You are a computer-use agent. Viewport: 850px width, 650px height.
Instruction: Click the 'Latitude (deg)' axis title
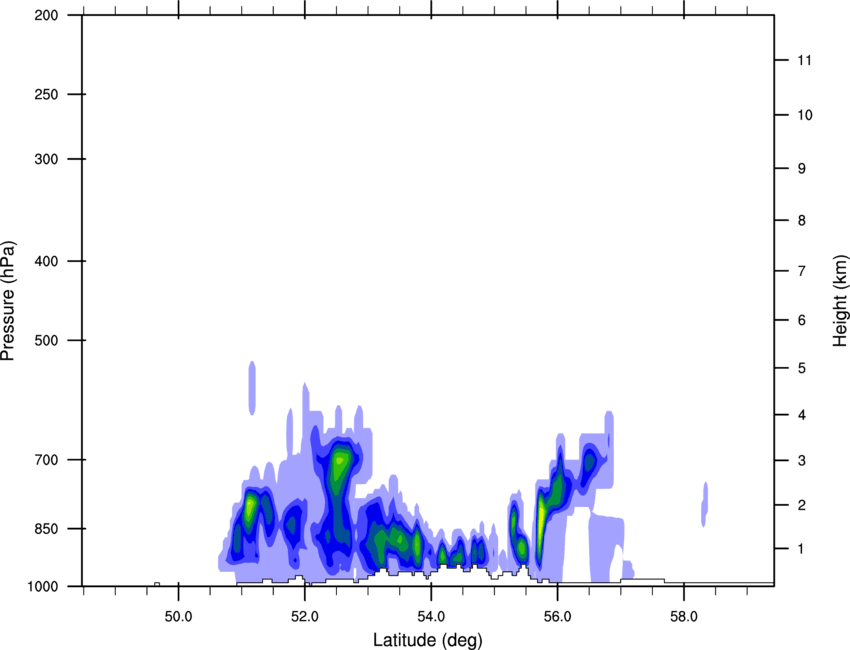428,640
